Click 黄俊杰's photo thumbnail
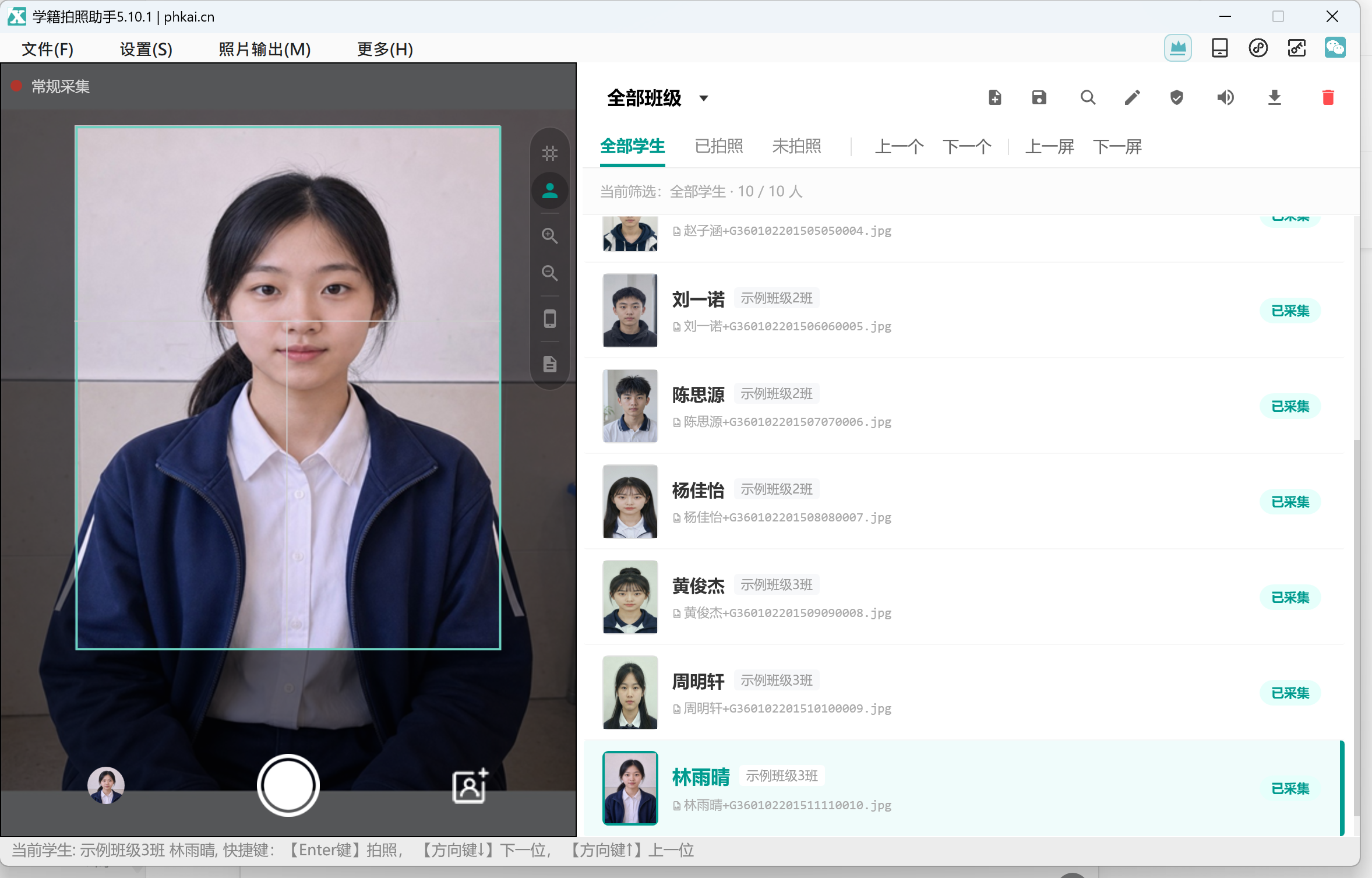 pyautogui.click(x=630, y=597)
